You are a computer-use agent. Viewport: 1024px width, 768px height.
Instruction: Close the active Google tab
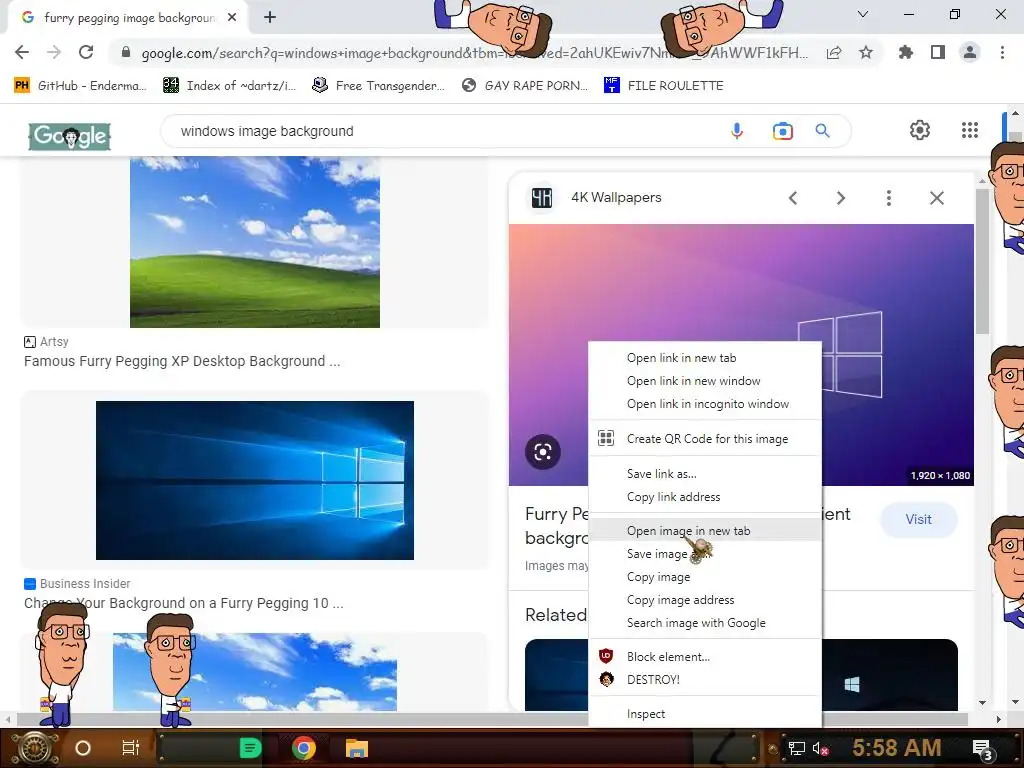coord(232,18)
